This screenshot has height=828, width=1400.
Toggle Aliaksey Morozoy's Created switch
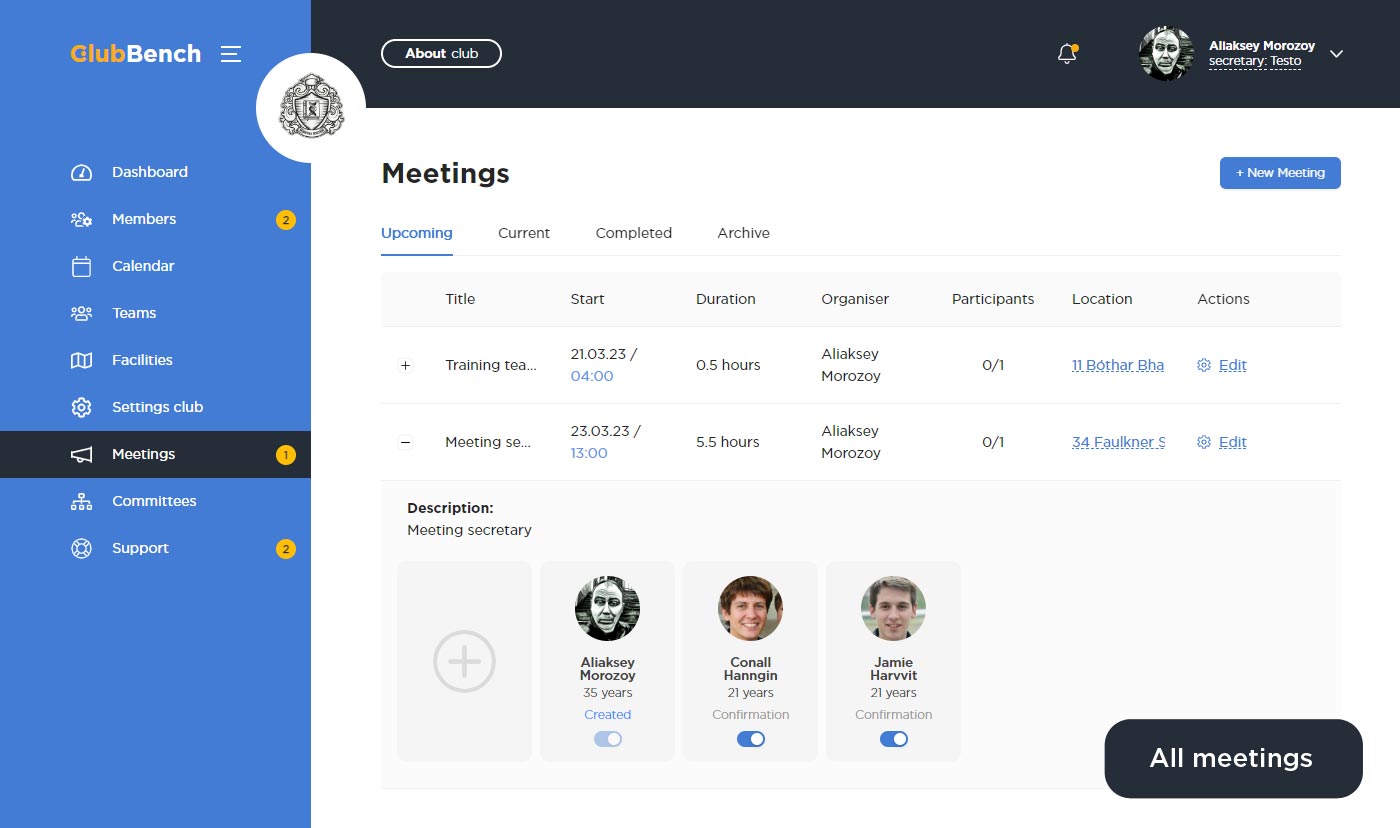point(607,739)
